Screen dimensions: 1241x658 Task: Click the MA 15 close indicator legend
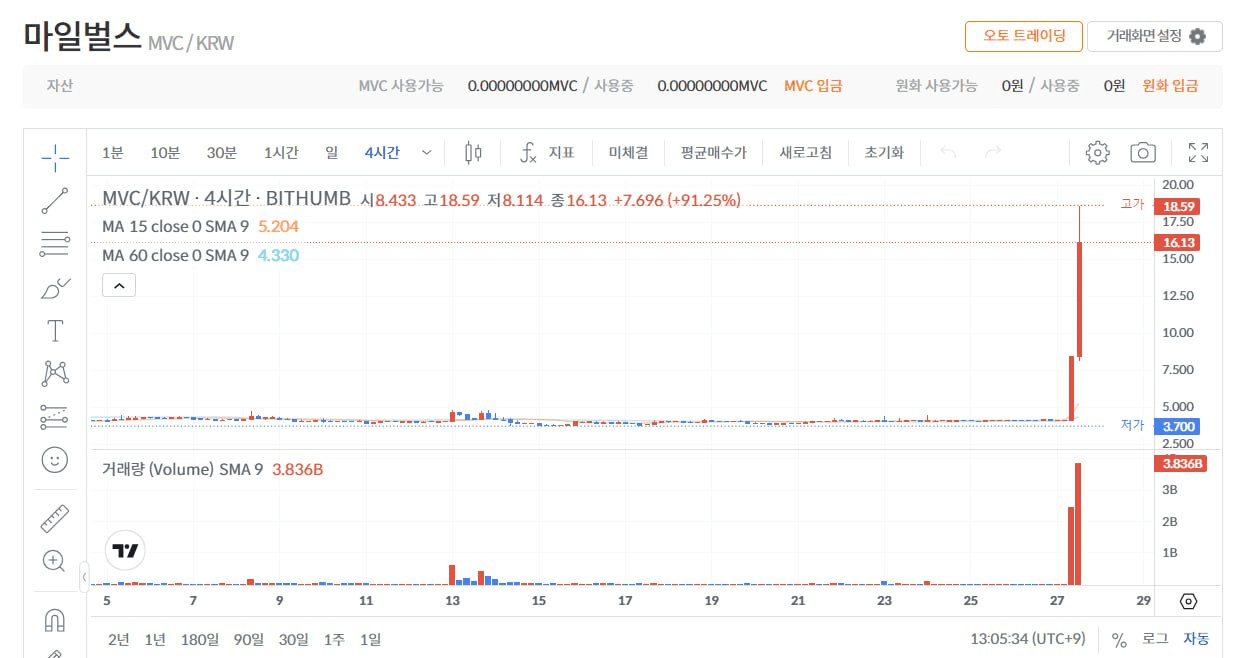pyautogui.click(x=176, y=227)
